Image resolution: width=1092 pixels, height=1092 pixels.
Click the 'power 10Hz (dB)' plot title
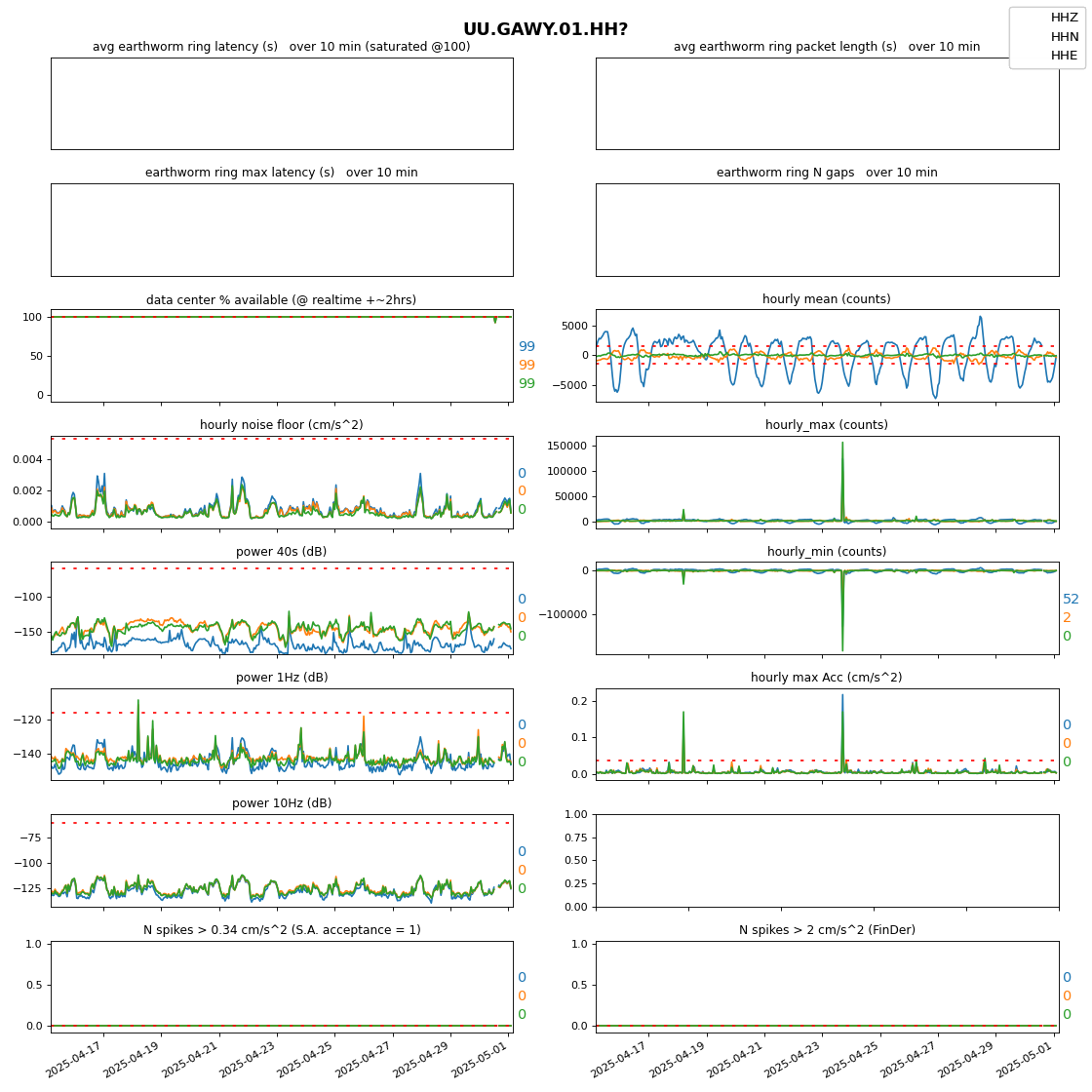[x=282, y=803]
